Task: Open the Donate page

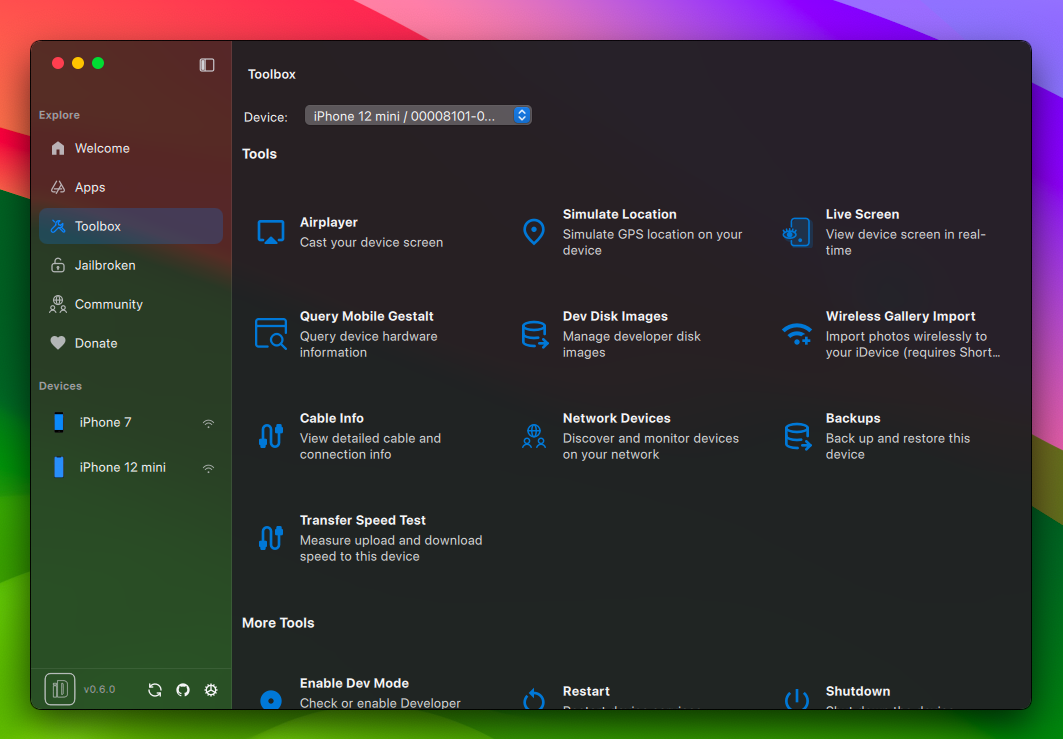Action: coord(131,343)
